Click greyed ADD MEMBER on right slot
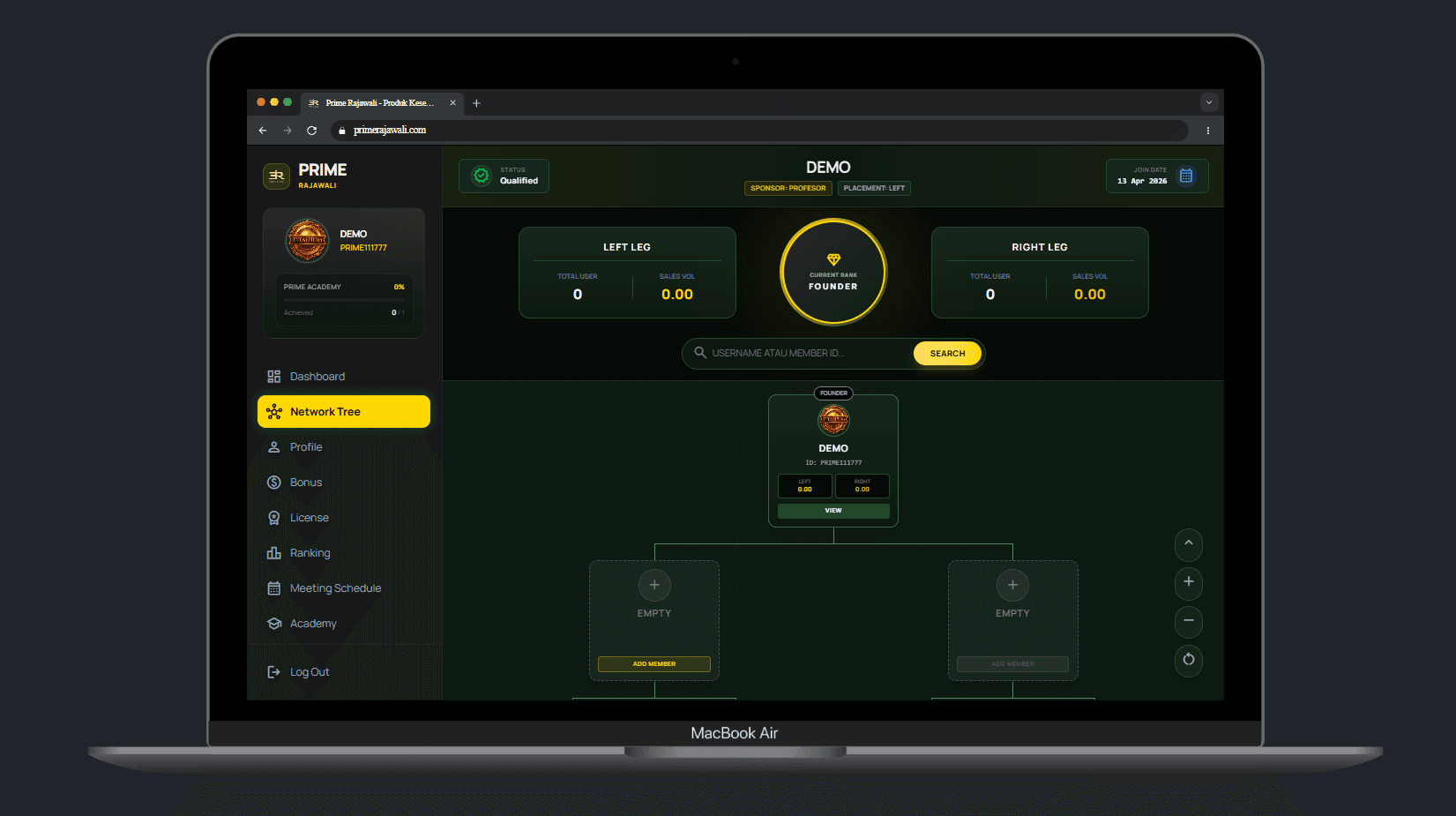The height and width of the screenshot is (816, 1456). [1012, 664]
